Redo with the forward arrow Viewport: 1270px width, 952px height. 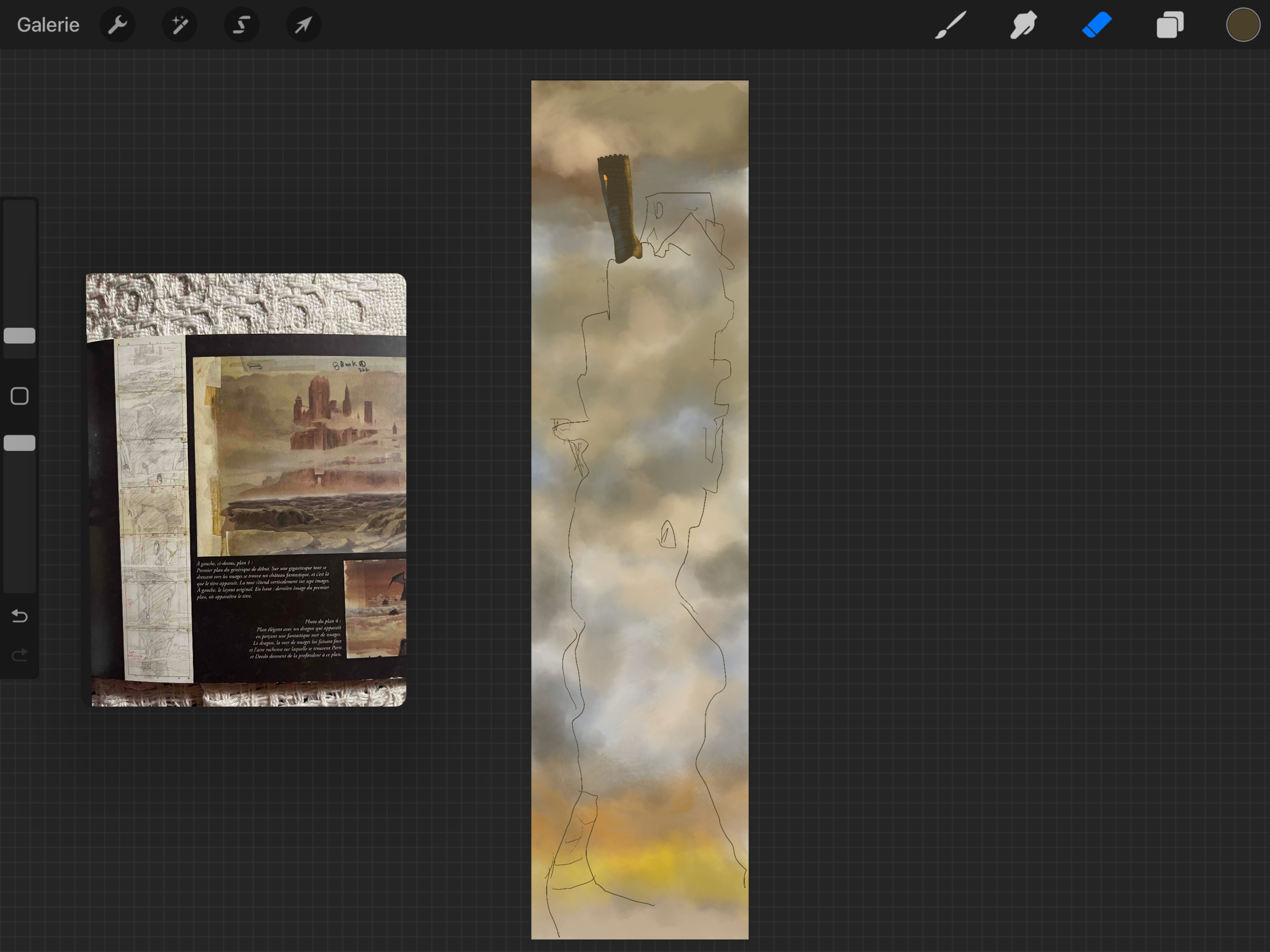coord(19,655)
